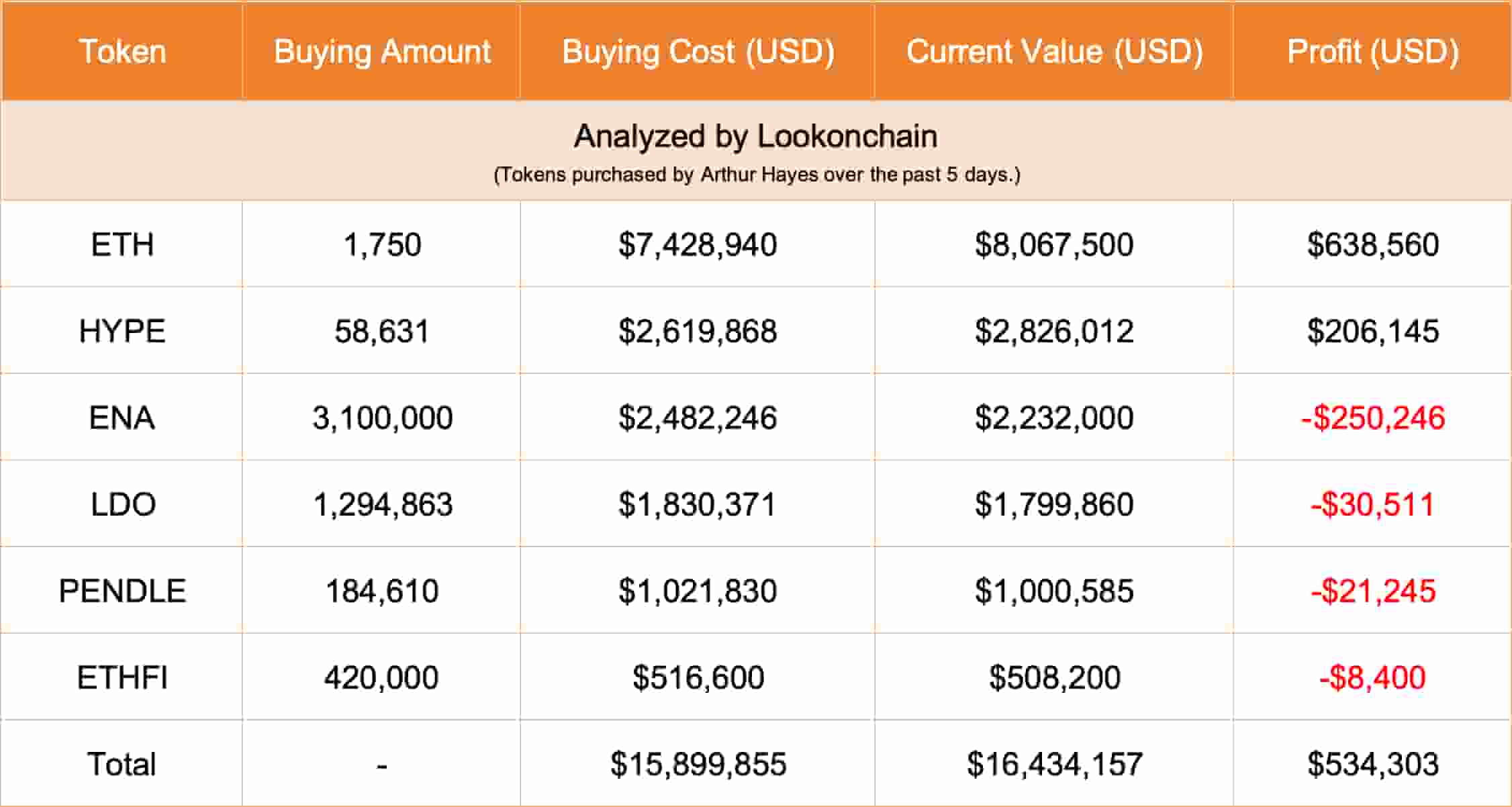This screenshot has height=807, width=1512.
Task: Select the ENA token cell
Action: coord(122,418)
